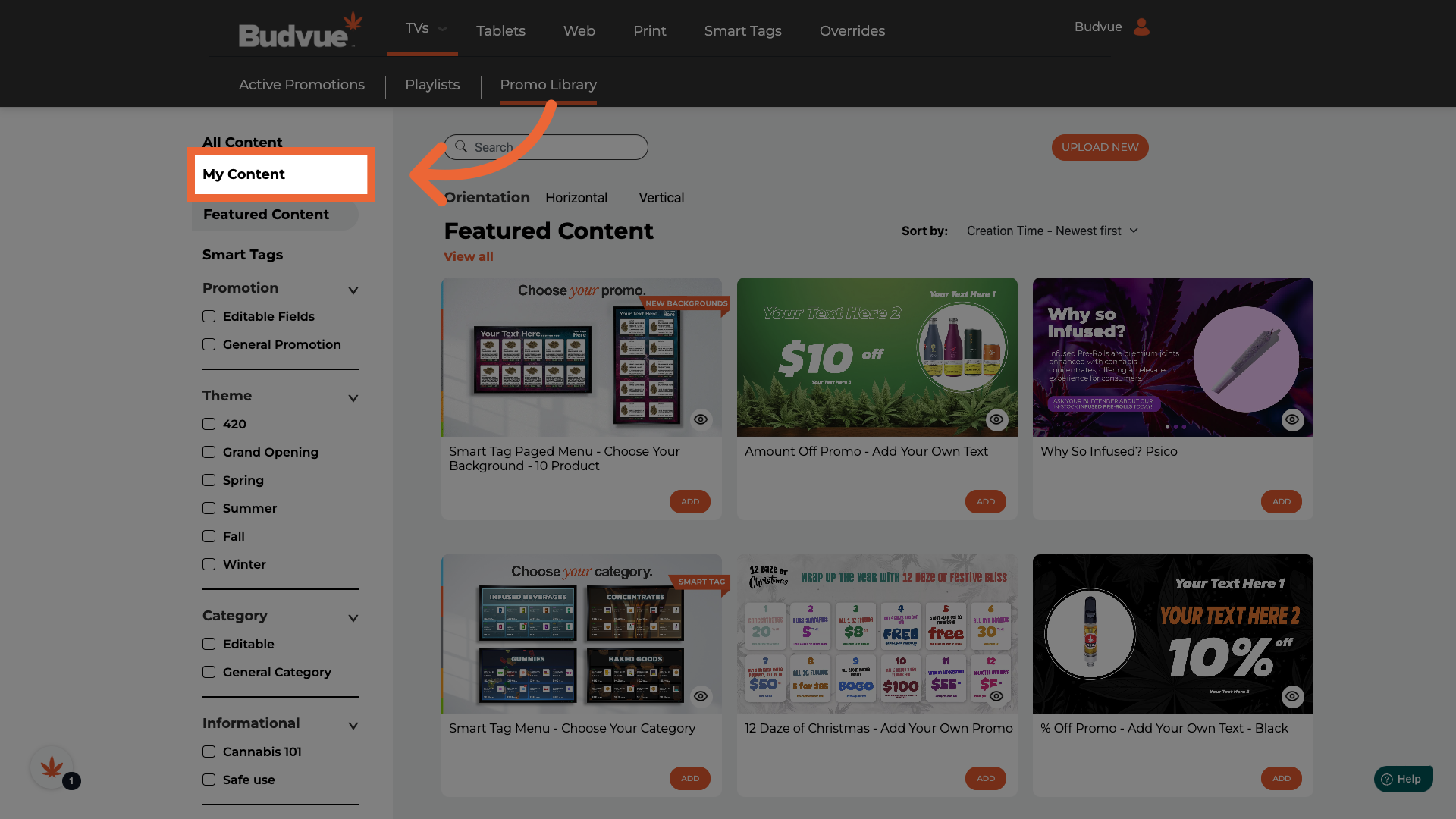Preview Why So Infused eye icon
This screenshot has width=1456, height=819.
pyautogui.click(x=1292, y=419)
